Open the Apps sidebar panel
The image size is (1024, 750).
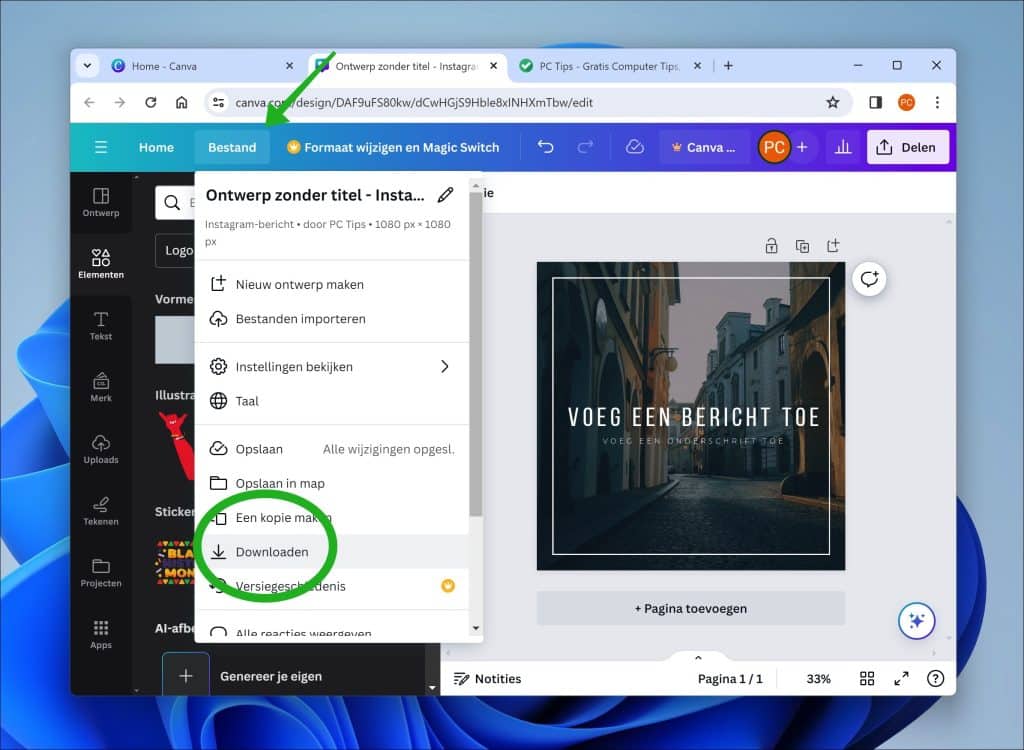pos(101,634)
